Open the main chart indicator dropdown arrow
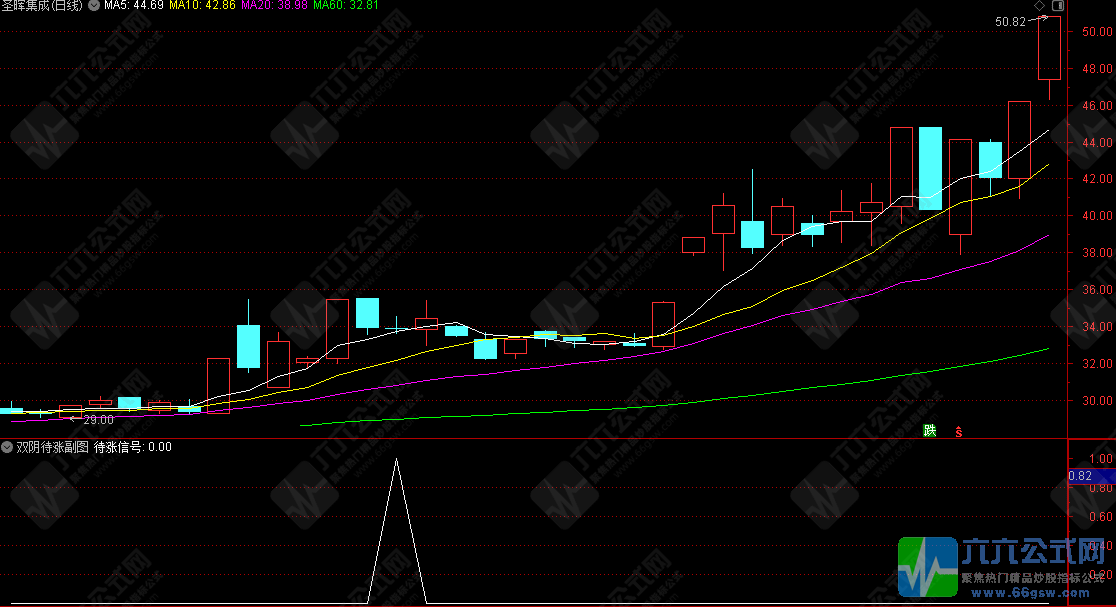Viewport: 1116px width, 607px height. (94, 6)
